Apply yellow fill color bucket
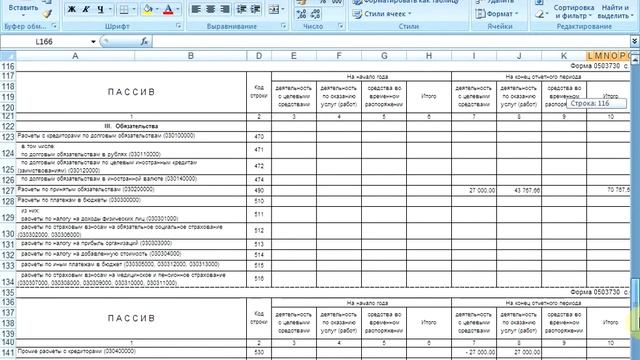Viewport: 640px width, 360px height. coord(148,9)
